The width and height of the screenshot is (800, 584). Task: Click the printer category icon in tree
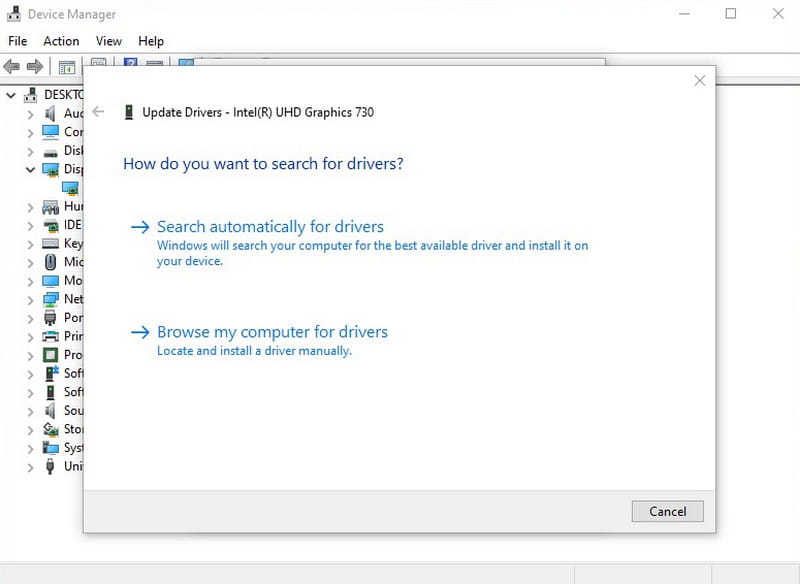[50, 336]
